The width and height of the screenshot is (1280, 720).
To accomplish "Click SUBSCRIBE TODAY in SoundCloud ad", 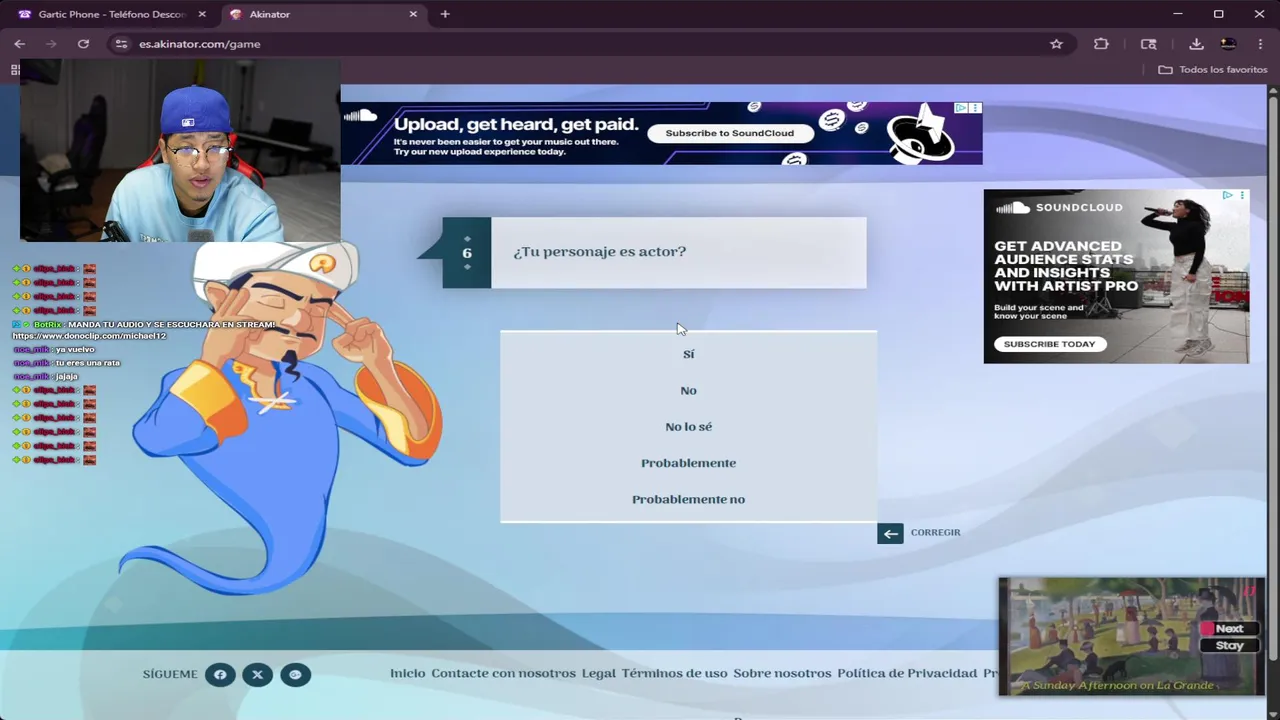I will pyautogui.click(x=1049, y=344).
